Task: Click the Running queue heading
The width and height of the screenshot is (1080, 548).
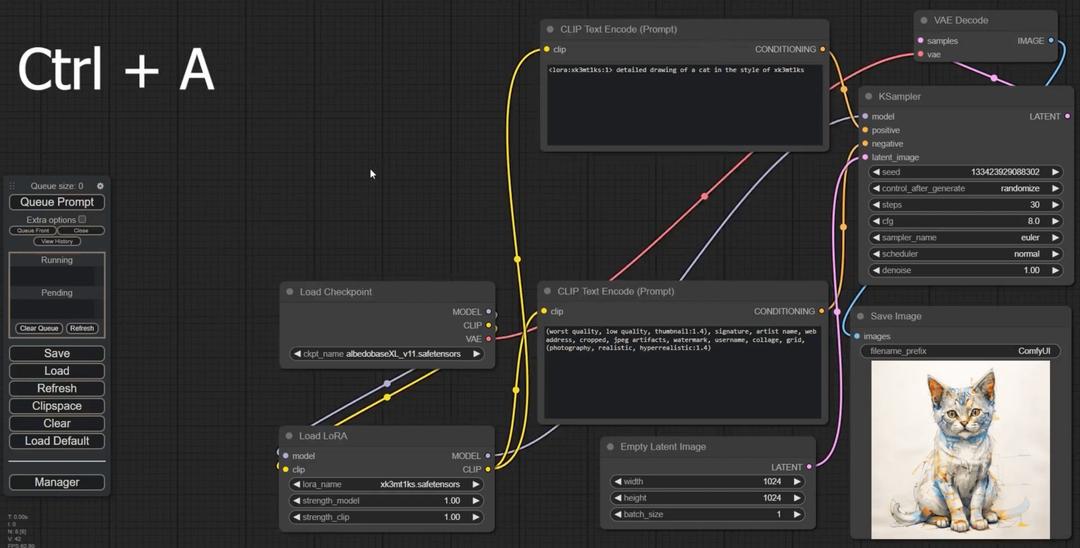Action: [x=57, y=260]
